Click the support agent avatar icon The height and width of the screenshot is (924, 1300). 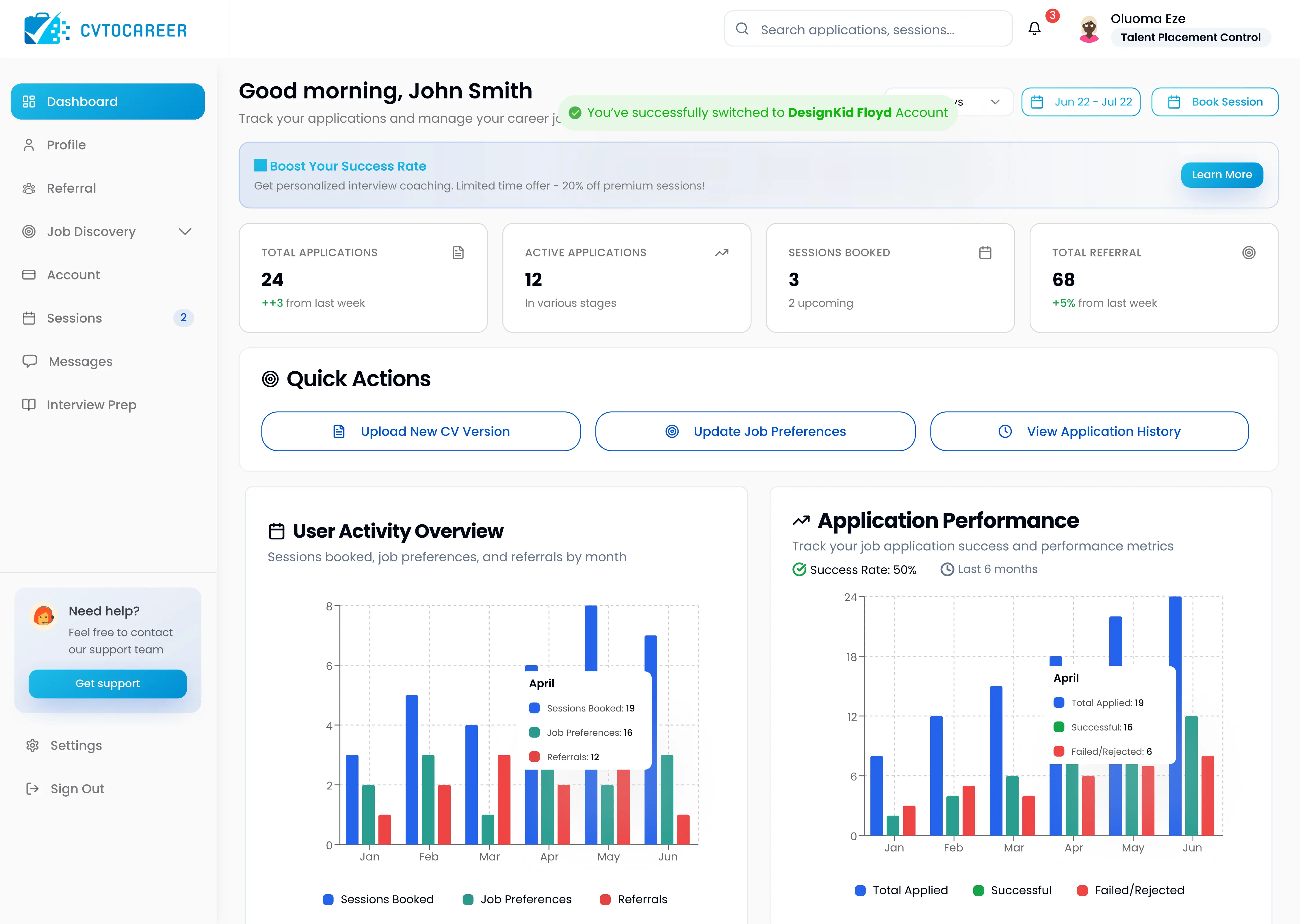(x=43, y=616)
